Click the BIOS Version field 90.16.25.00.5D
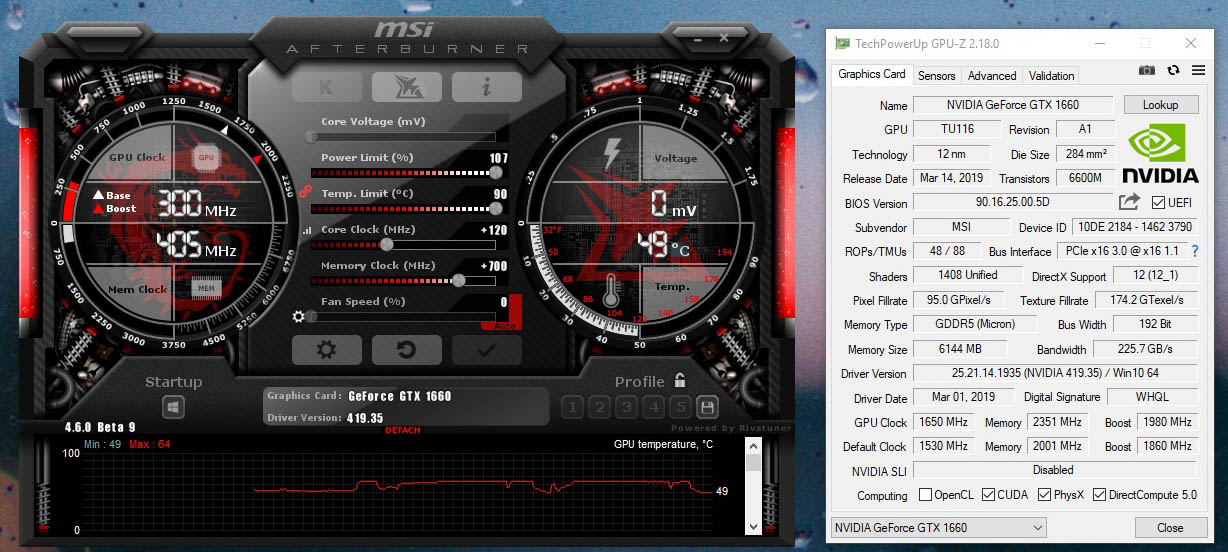The height and width of the screenshot is (552, 1228). (1013, 203)
